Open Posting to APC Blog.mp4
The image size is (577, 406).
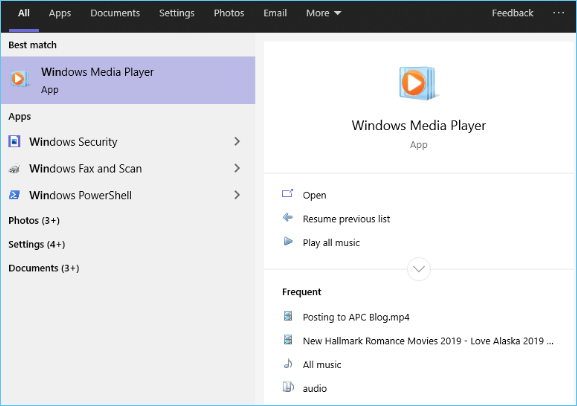tap(356, 317)
